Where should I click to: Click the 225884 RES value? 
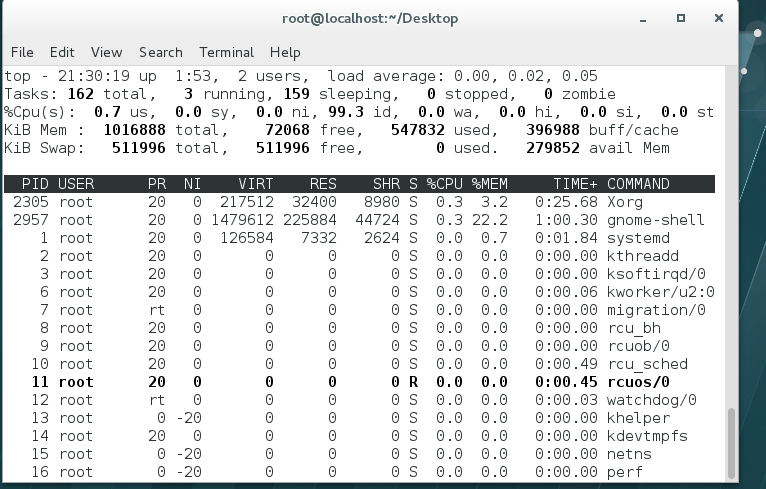[x=310, y=220]
